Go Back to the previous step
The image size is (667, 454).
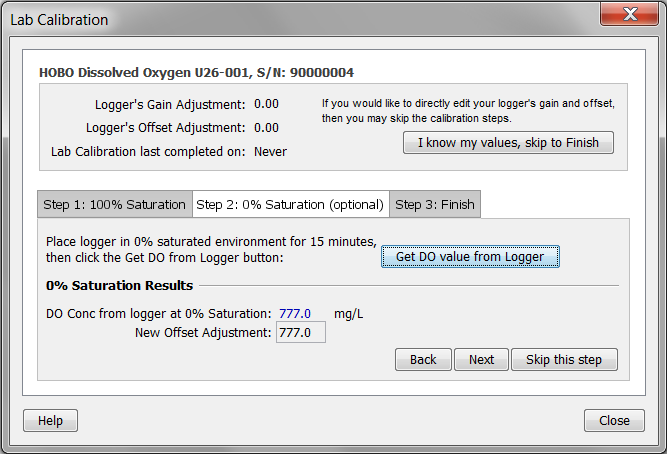[x=423, y=359]
